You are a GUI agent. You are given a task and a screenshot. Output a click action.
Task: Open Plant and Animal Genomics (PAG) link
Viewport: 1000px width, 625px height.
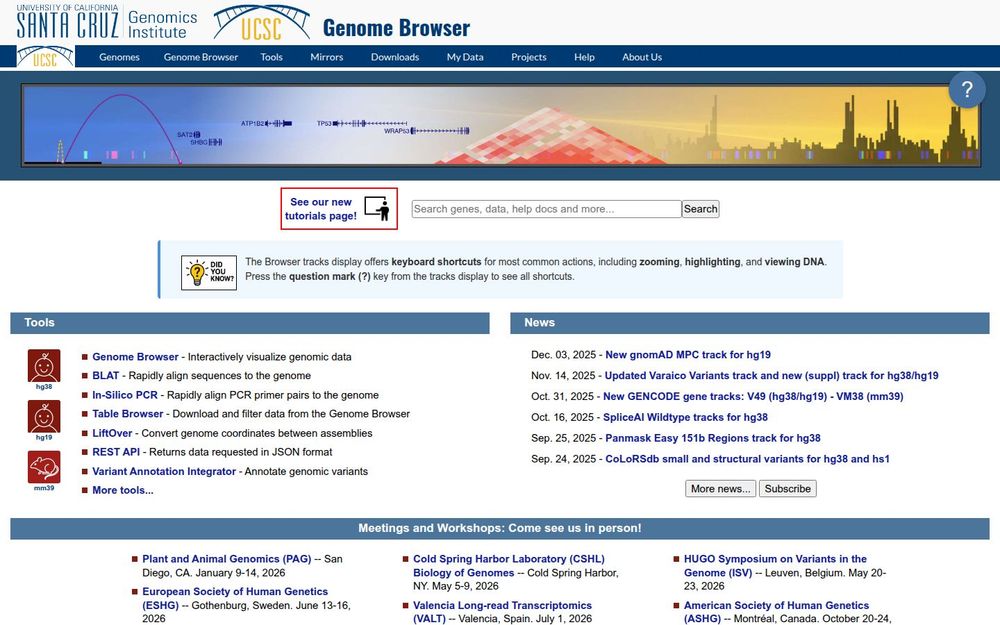(226, 559)
